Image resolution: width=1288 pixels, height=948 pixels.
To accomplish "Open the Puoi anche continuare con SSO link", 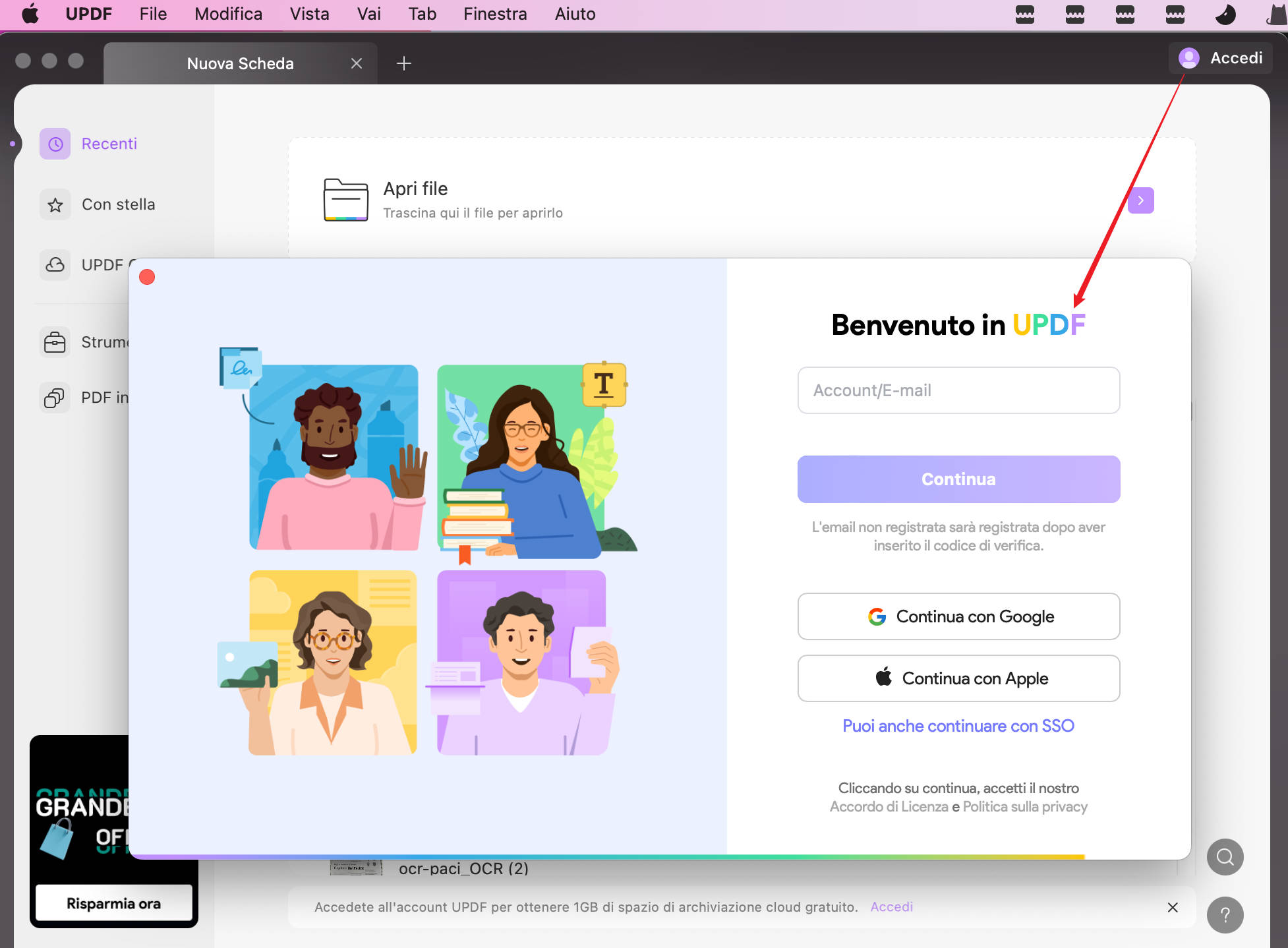I will coord(958,726).
